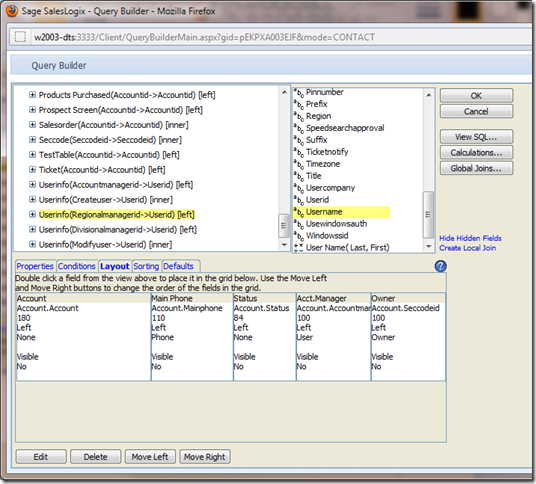Viewport: 536px width, 484px height.
Task: Expand Userinfo(Modifyuser->Userid) node
Action: coord(32,244)
